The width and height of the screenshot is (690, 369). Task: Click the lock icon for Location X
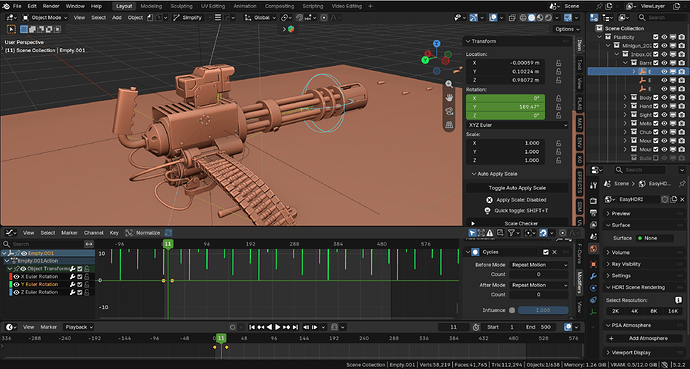[558, 63]
